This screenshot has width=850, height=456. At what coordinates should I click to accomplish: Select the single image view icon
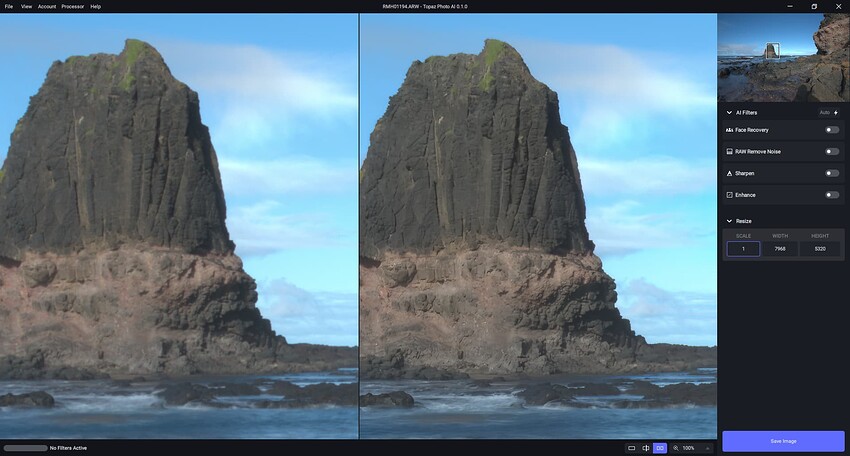[x=631, y=448]
